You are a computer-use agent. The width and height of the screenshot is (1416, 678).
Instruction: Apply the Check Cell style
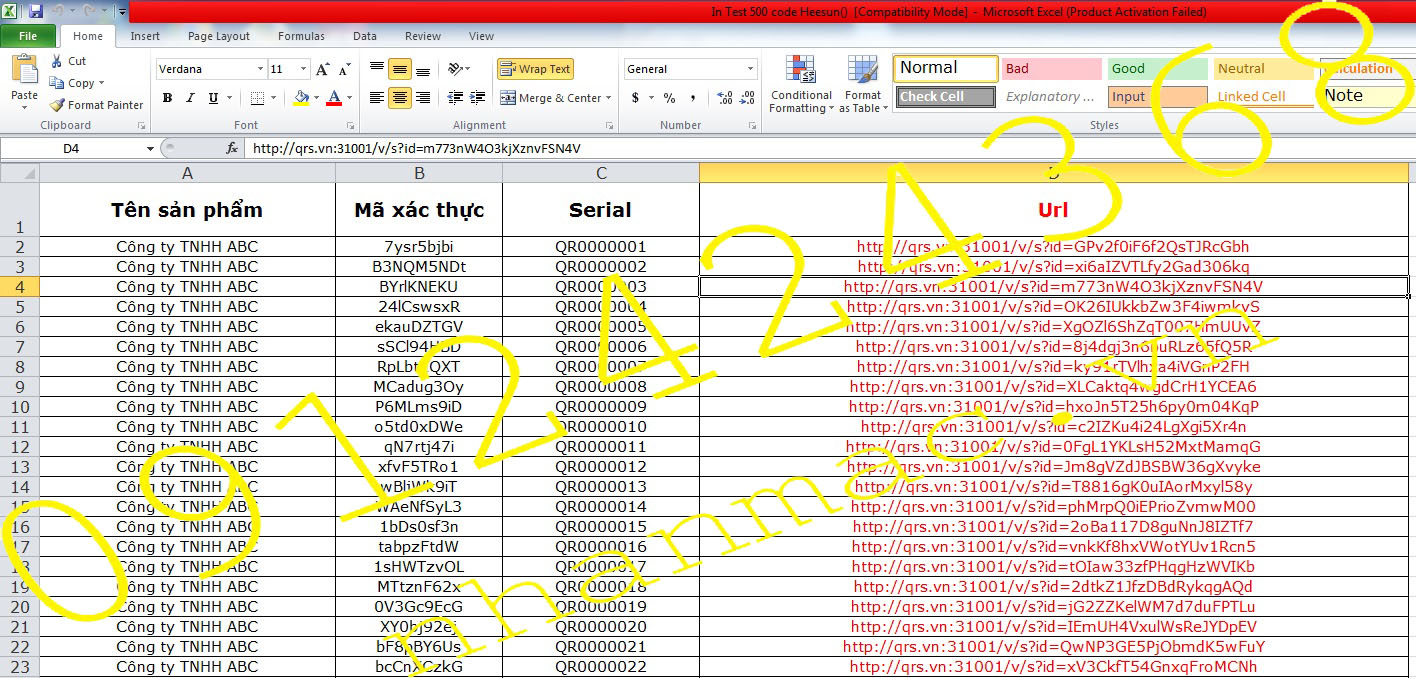[x=945, y=97]
